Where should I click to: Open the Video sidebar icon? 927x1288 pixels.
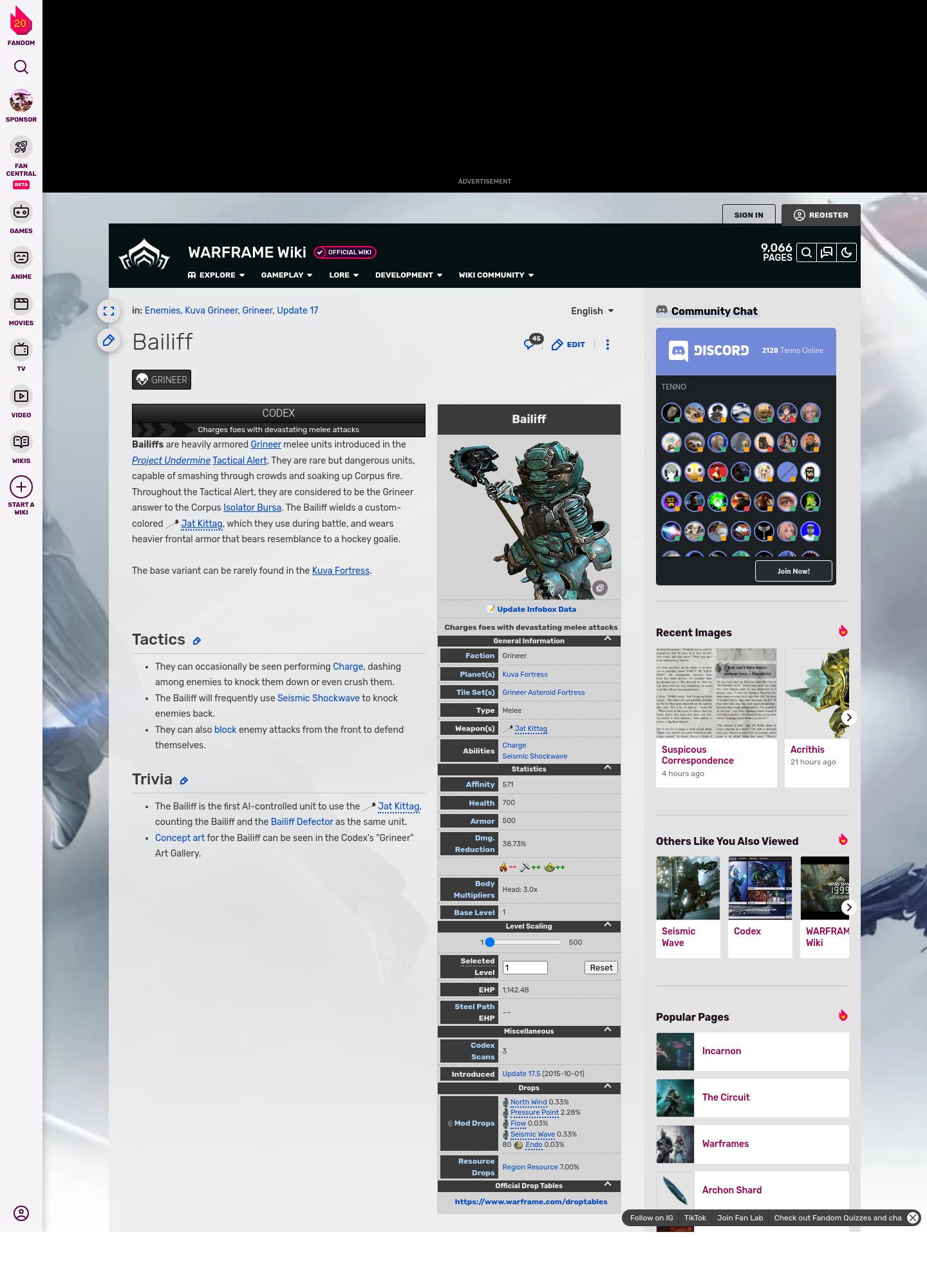[x=21, y=396]
